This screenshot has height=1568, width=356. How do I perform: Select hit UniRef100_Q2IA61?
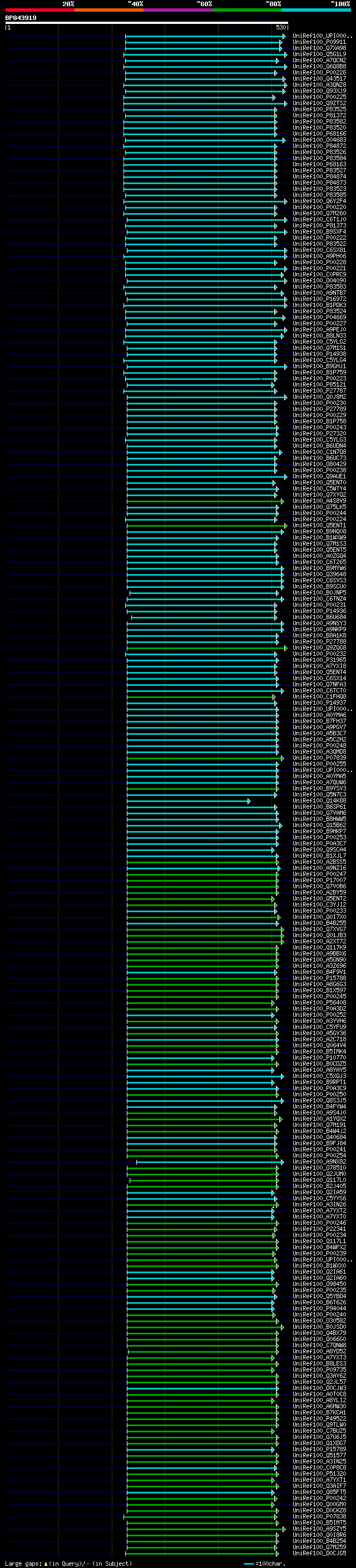click(x=319, y=1272)
